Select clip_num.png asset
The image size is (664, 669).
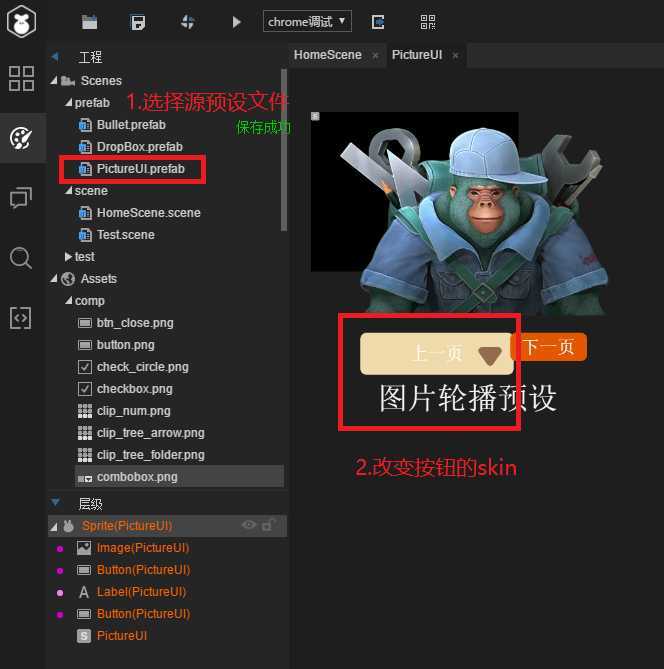pyautogui.click(x=134, y=411)
